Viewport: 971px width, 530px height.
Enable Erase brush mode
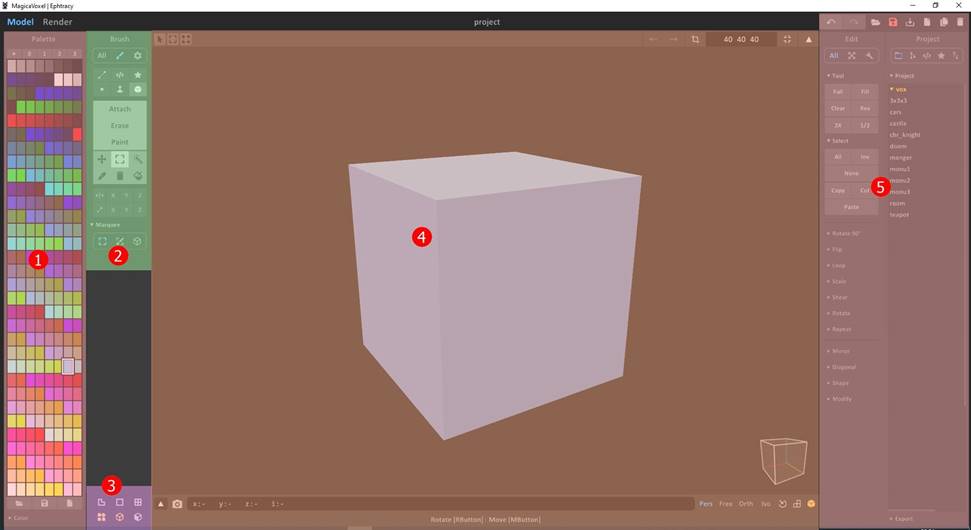coord(119,125)
